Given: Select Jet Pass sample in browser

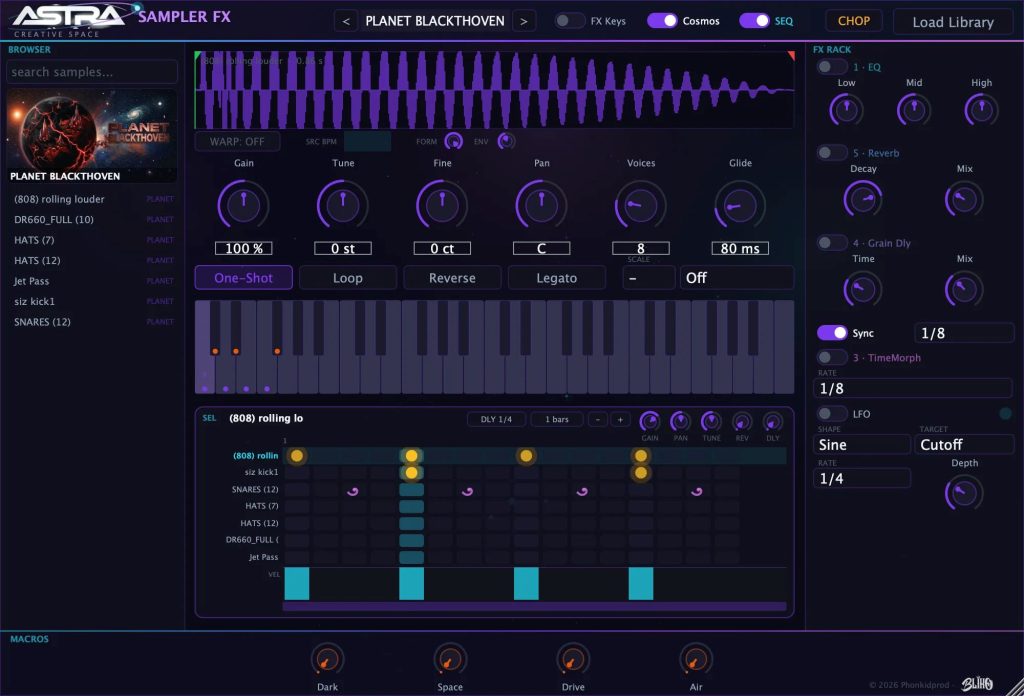Looking at the screenshot, I should (x=92, y=281).
